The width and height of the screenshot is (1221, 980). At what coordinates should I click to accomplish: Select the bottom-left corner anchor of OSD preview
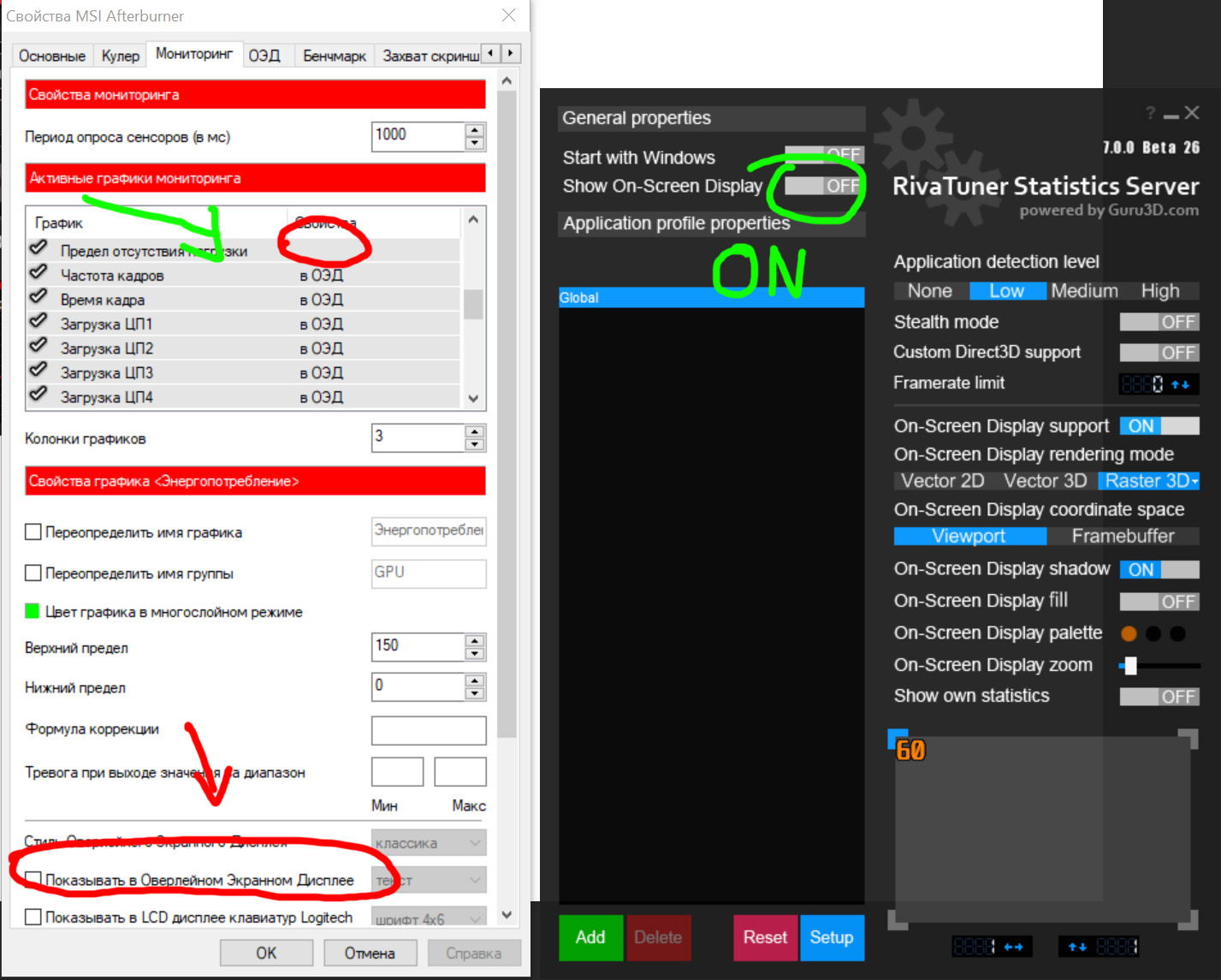897,920
